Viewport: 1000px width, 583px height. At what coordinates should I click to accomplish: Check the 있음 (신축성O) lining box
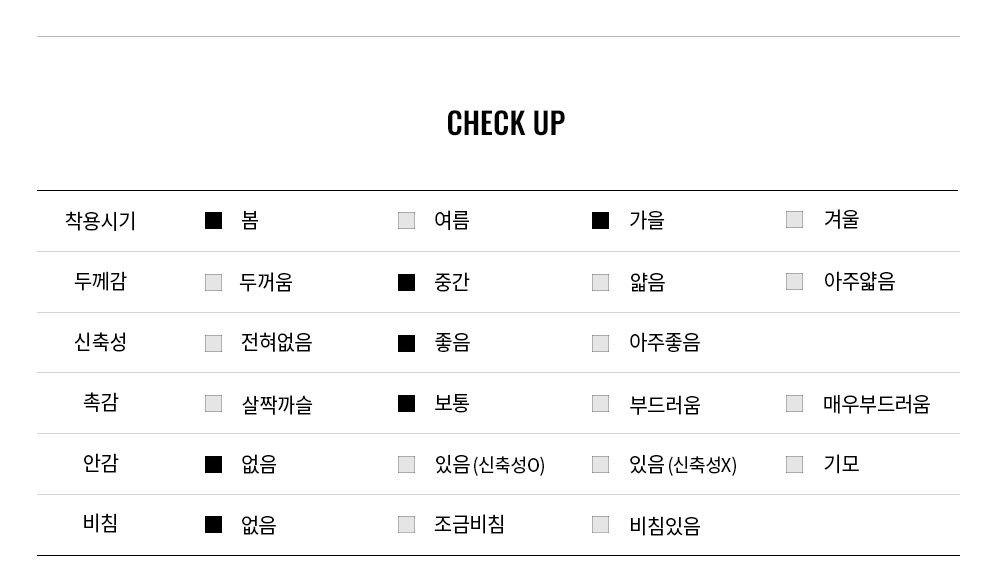406,465
